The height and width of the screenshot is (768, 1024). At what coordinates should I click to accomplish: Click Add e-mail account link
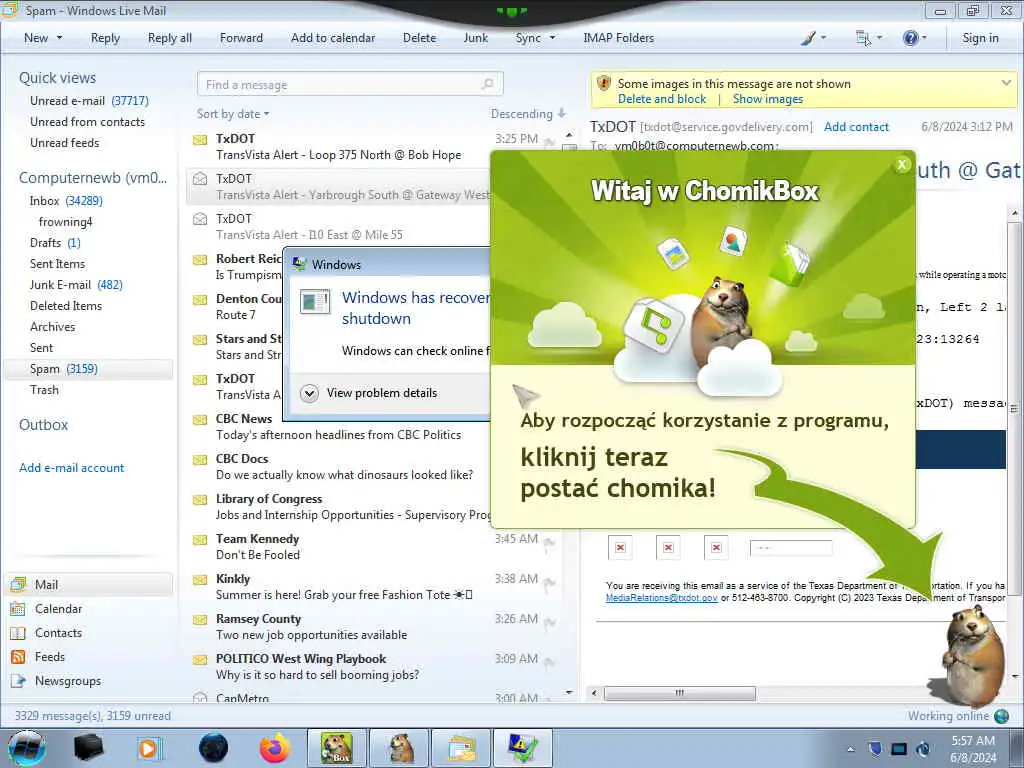tap(71, 468)
